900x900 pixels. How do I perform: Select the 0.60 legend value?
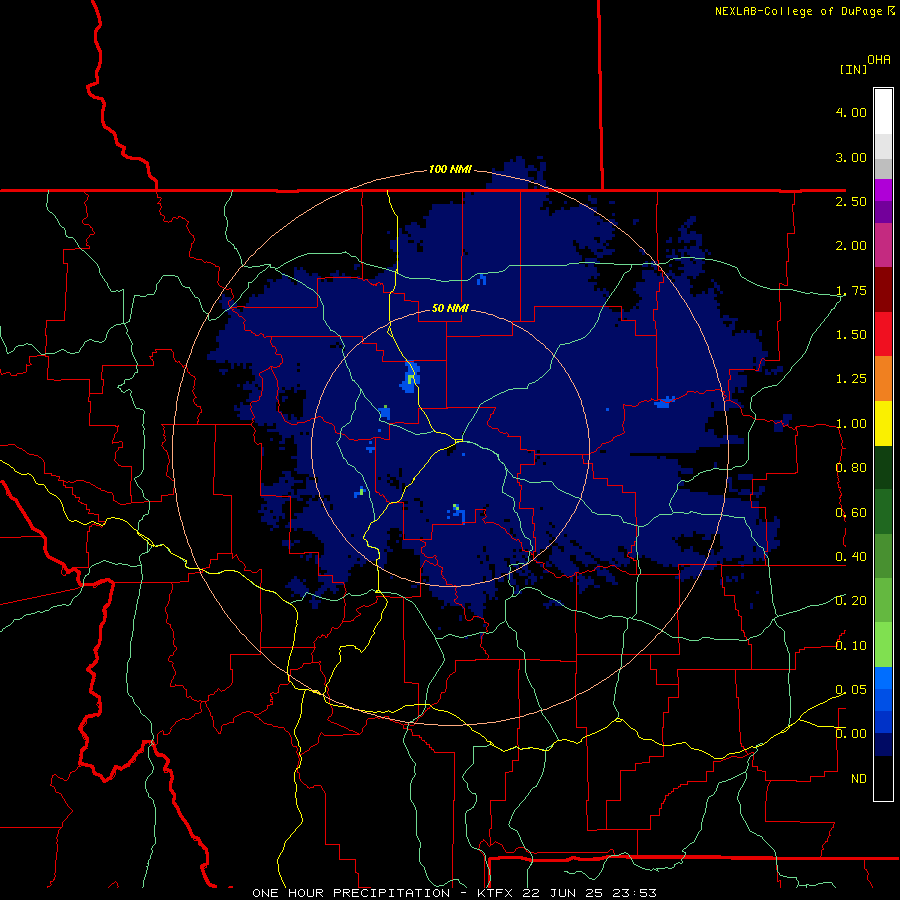coord(851,513)
